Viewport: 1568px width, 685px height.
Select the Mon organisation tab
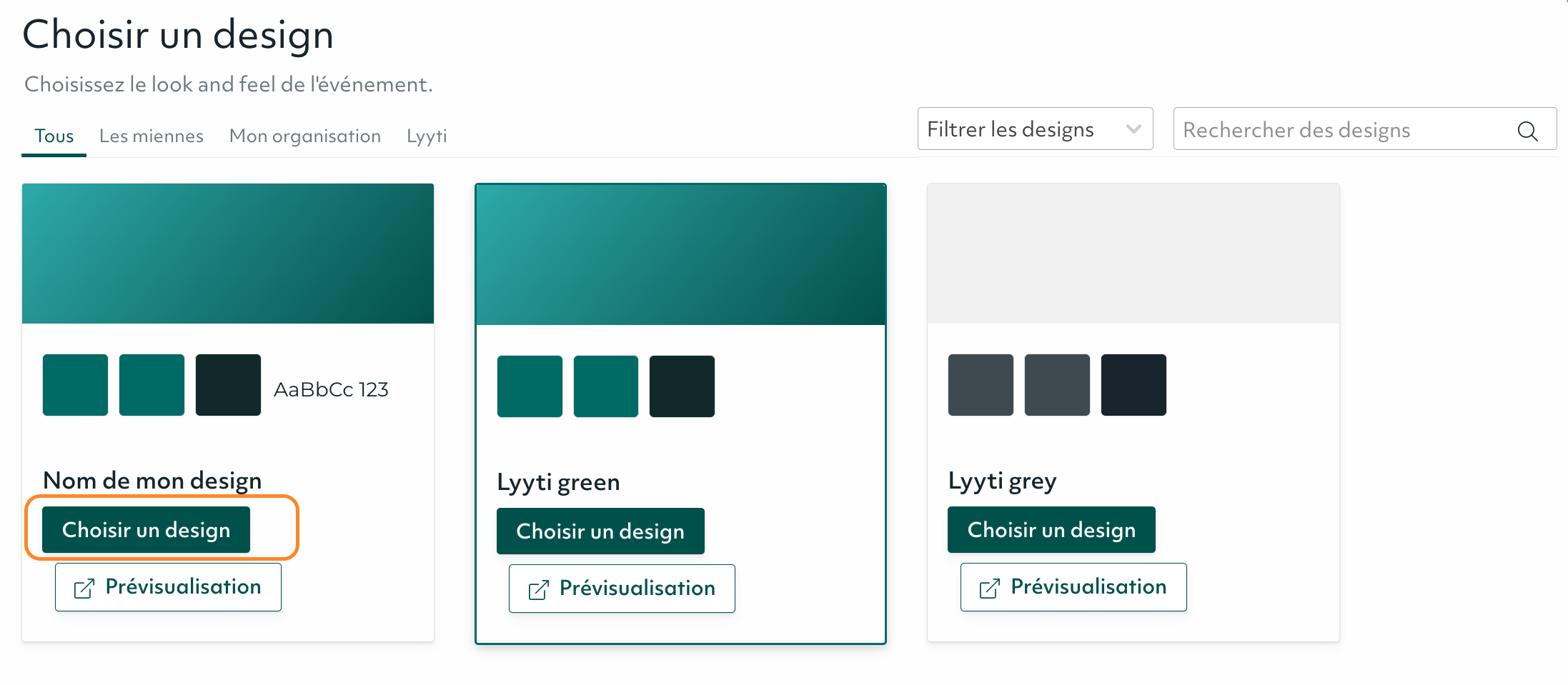pos(305,136)
